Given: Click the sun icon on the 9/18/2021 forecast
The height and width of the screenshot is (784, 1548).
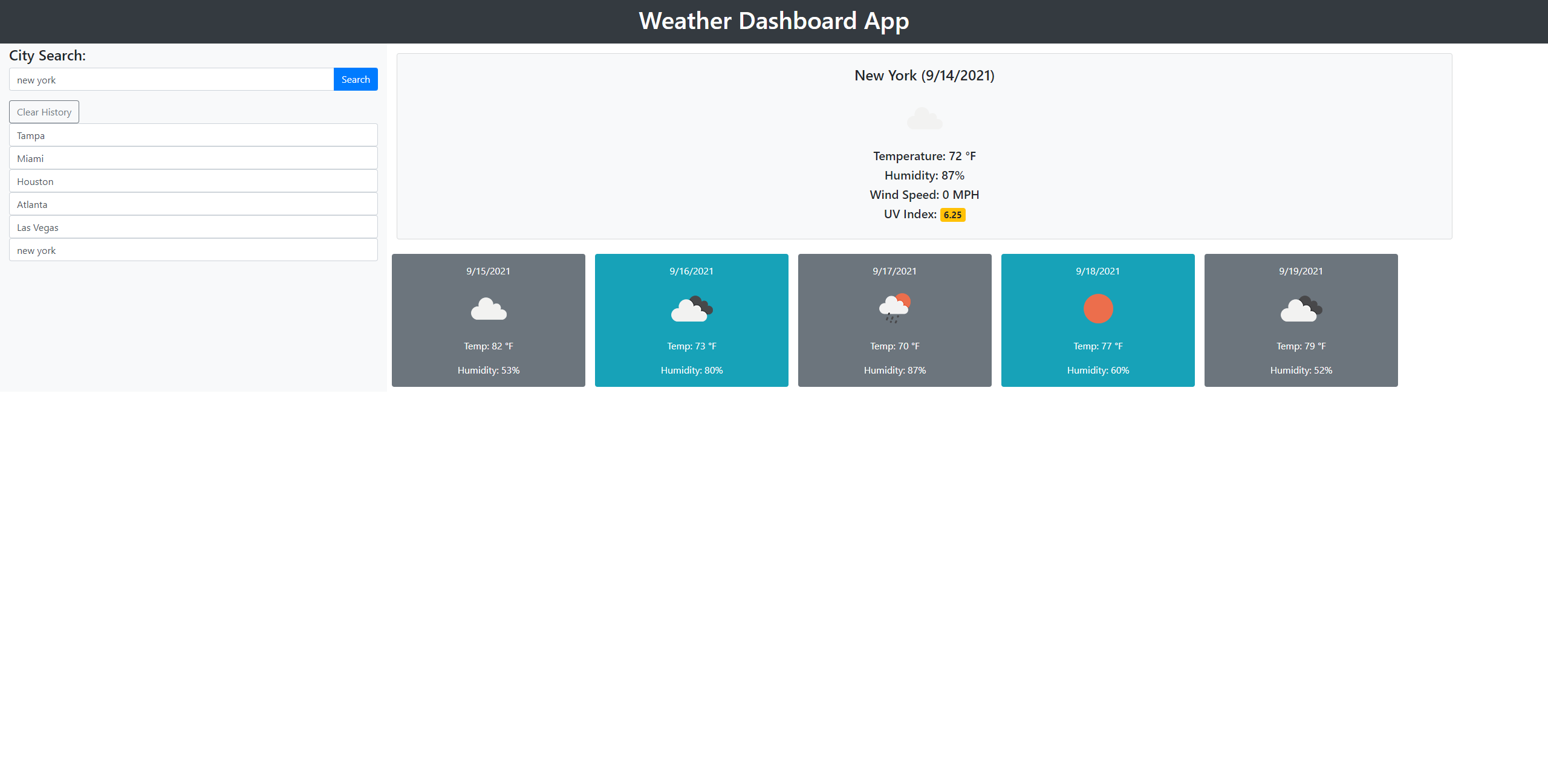Looking at the screenshot, I should click(1098, 309).
